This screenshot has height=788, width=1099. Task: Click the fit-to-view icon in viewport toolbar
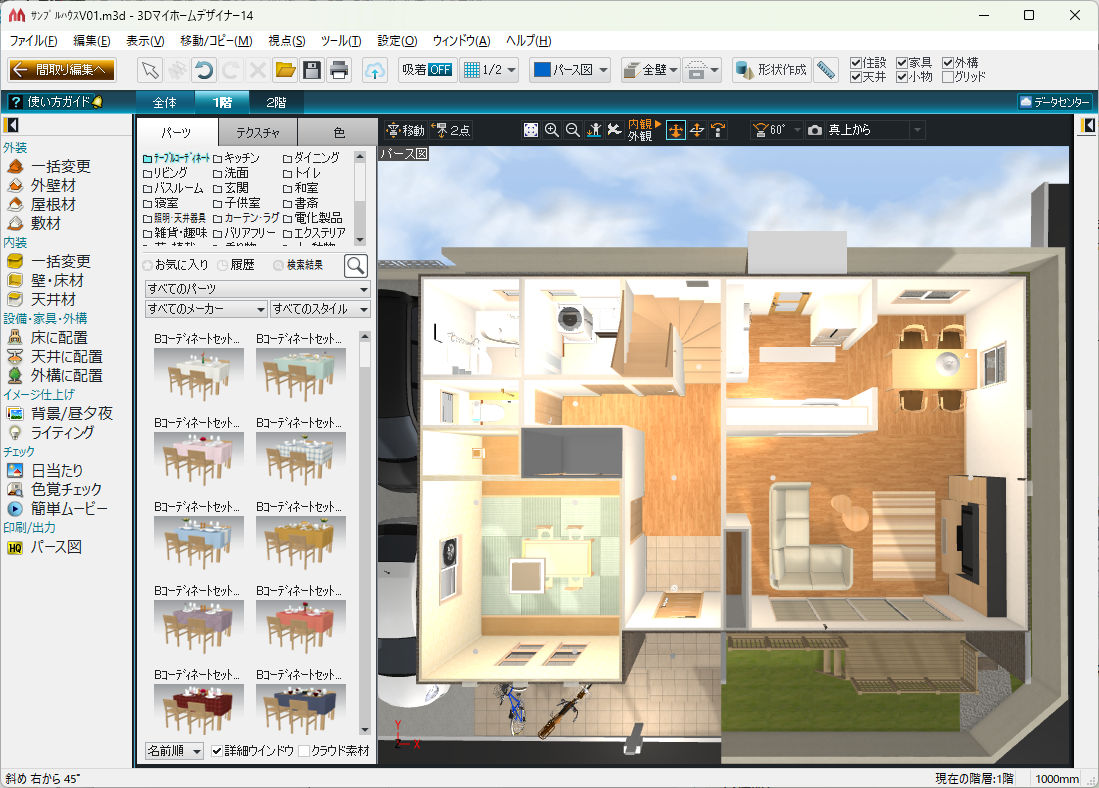click(x=530, y=130)
